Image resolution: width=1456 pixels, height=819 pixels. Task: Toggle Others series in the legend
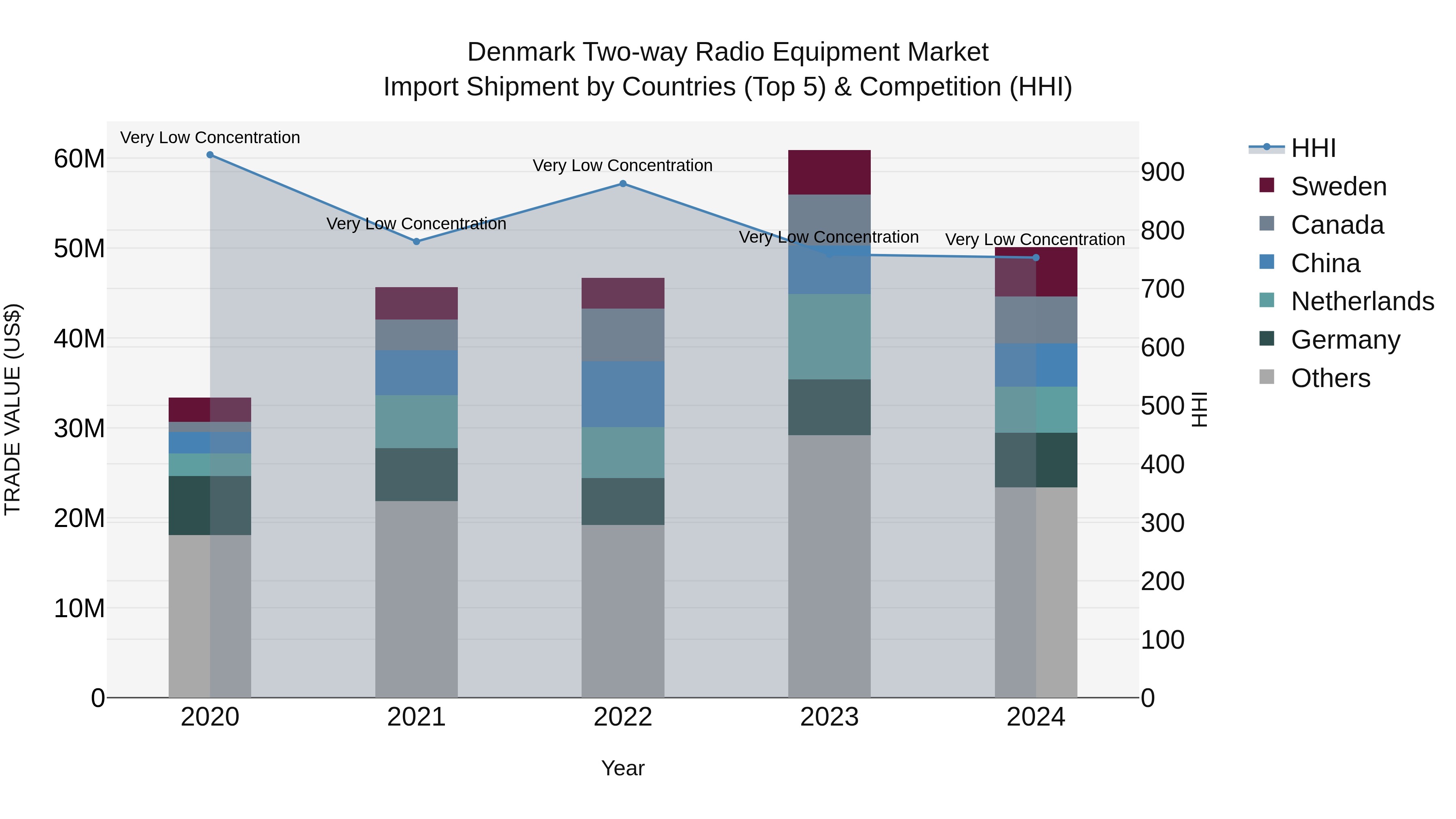pos(1315,378)
